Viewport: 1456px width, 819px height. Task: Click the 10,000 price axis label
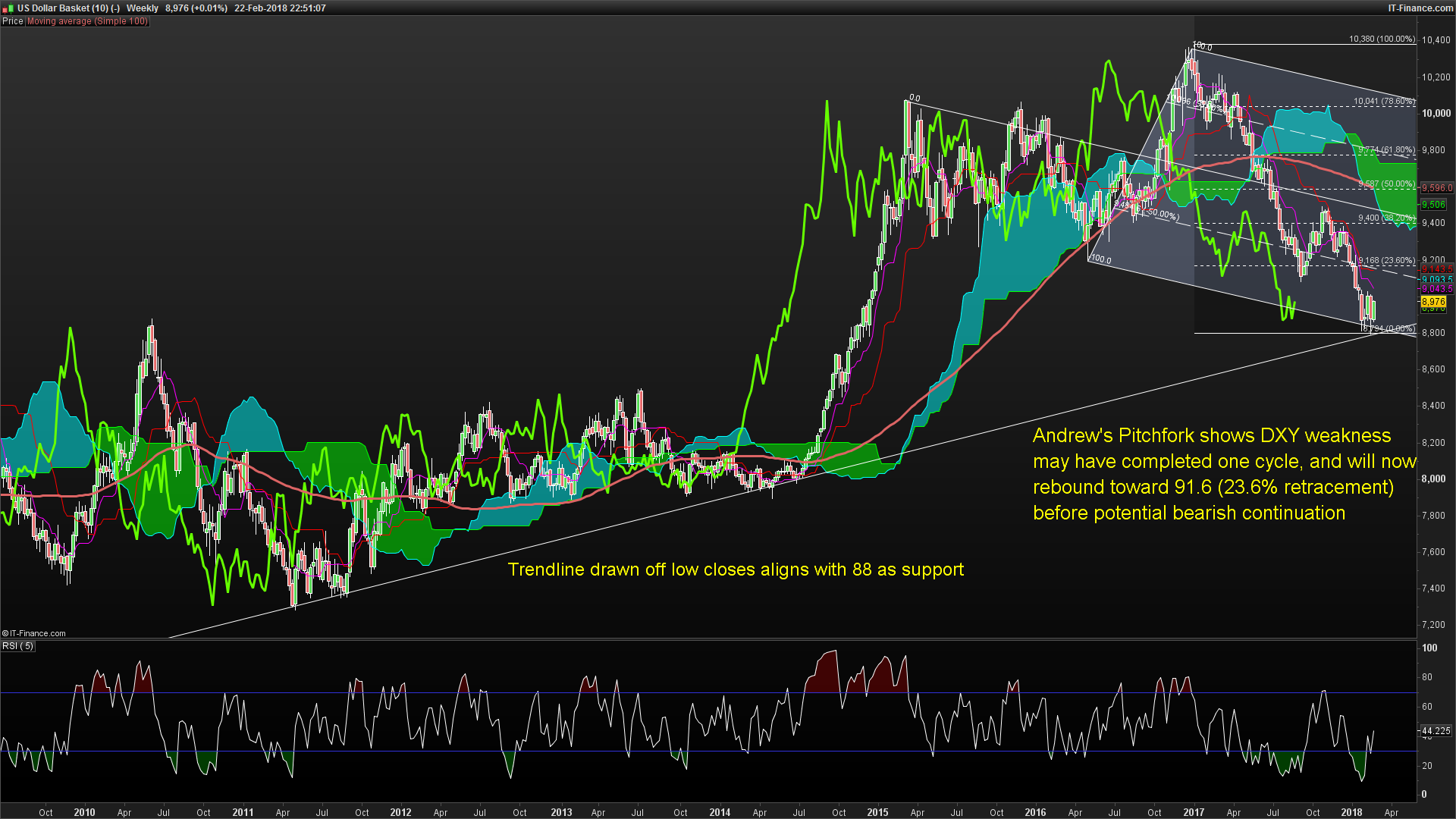coord(1436,113)
